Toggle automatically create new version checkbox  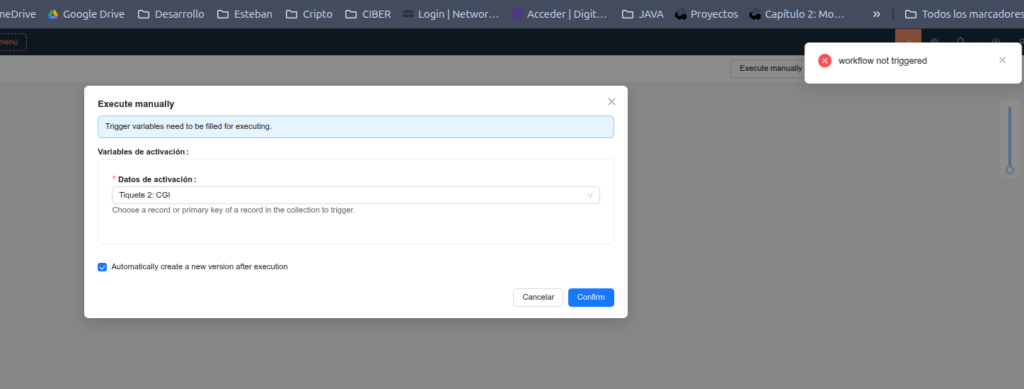click(103, 267)
